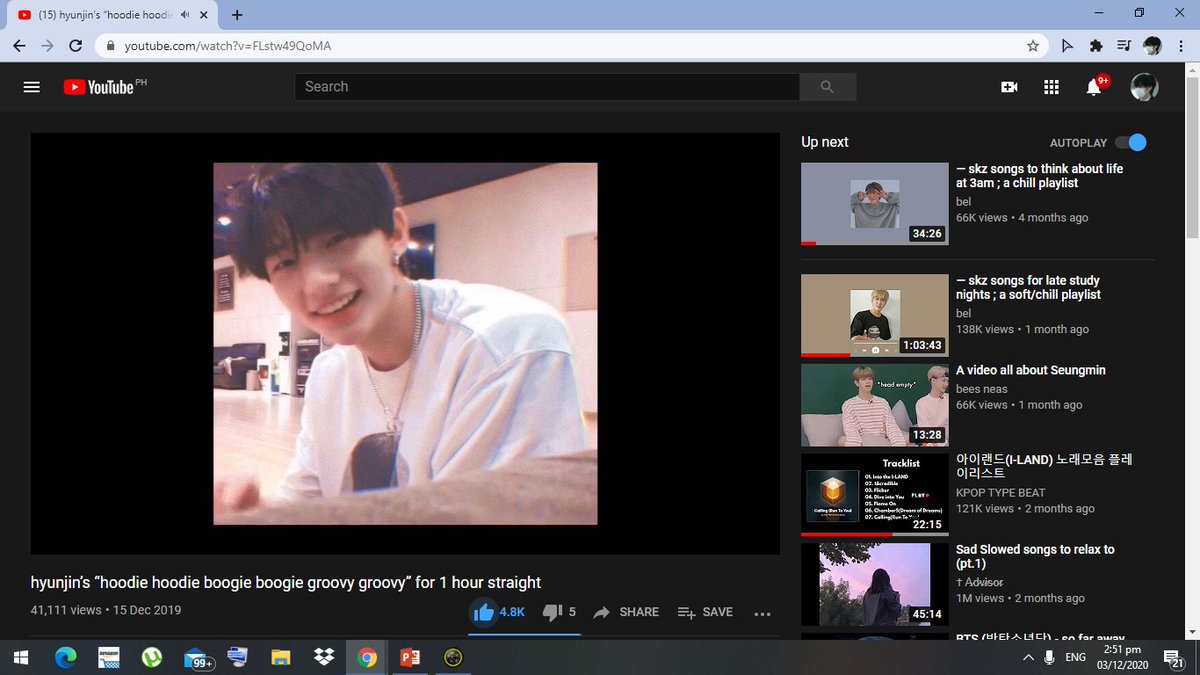
Task: Open 'Sad Slowed songs to relax to' title
Action: 1035,557
